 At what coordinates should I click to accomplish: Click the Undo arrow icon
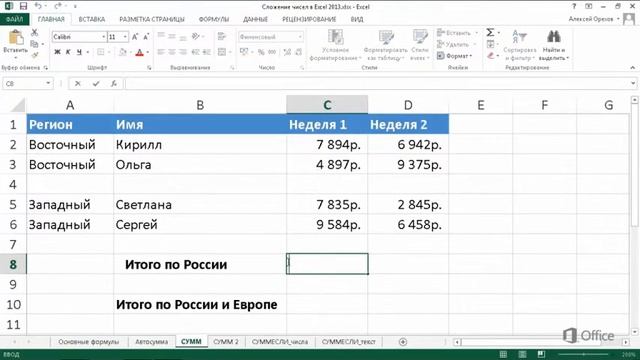tap(38, 6)
